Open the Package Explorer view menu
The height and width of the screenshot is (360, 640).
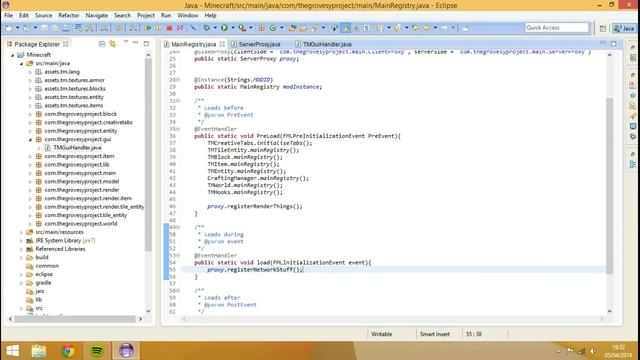coord(125,43)
